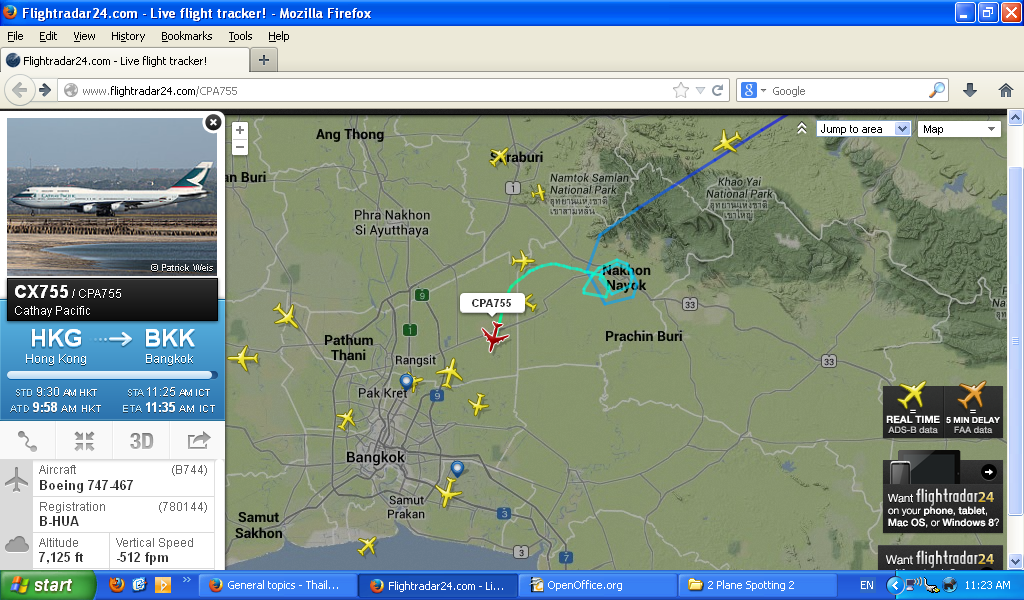Collapse the map controls with the double chevron
The image size is (1024, 600).
[802, 129]
